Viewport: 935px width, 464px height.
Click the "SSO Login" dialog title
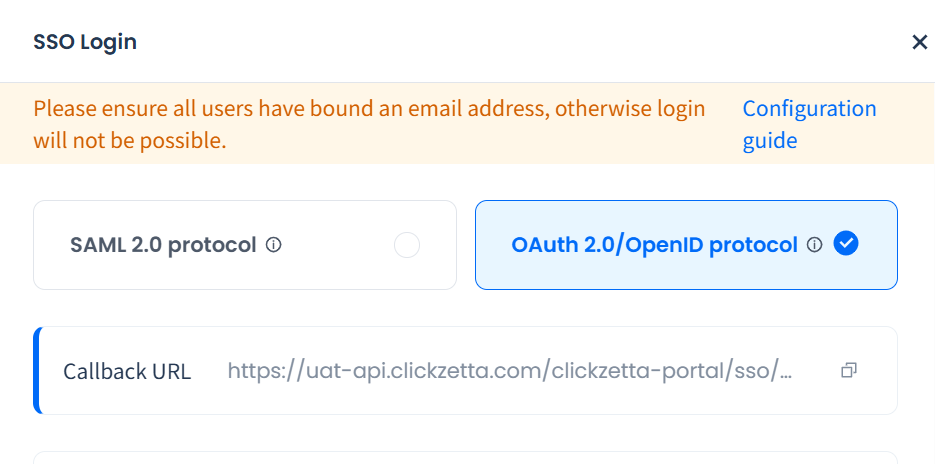pos(85,42)
